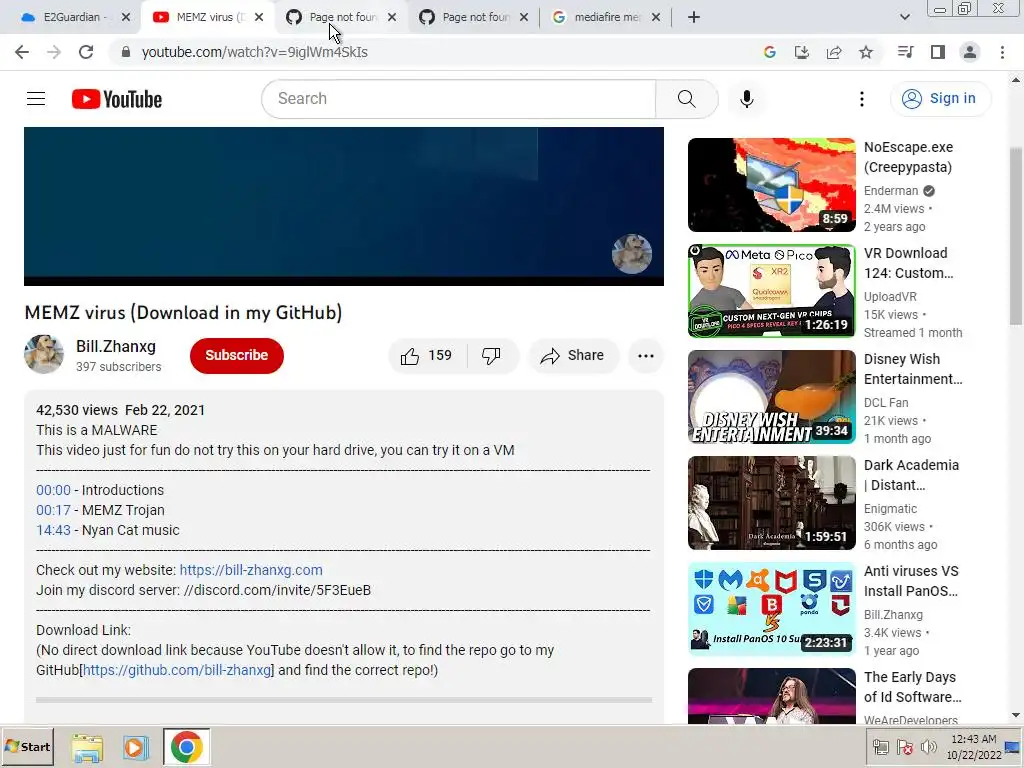This screenshot has height=768, width=1024.
Task: Click Bill.Zhanxg channel avatar
Action: click(44, 355)
